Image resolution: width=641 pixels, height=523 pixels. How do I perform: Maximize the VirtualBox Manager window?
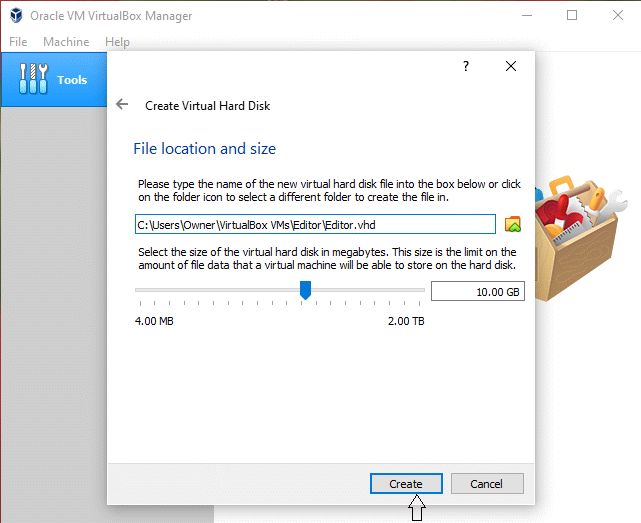[572, 16]
